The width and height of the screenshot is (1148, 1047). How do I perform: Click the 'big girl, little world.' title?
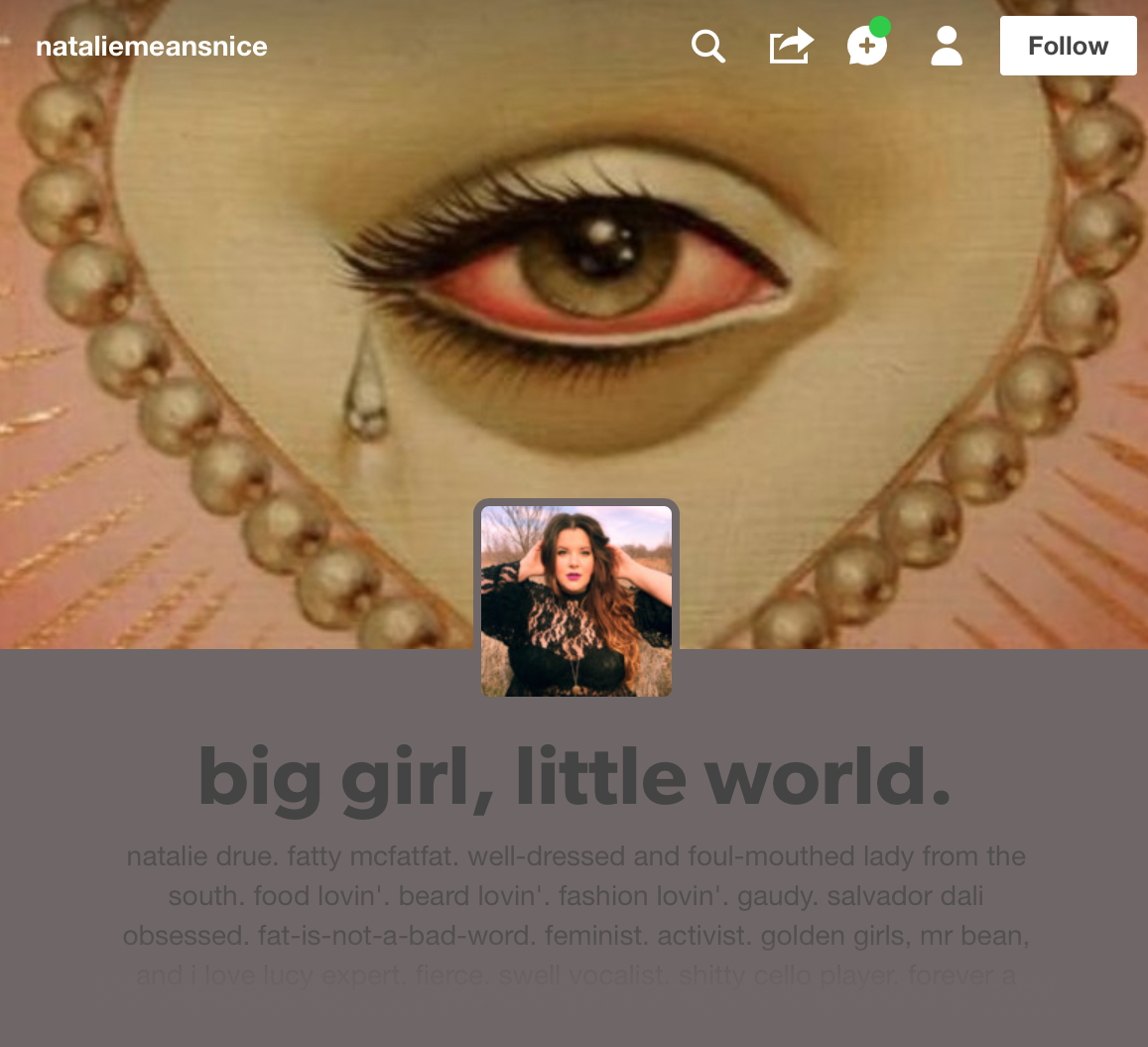(x=574, y=777)
